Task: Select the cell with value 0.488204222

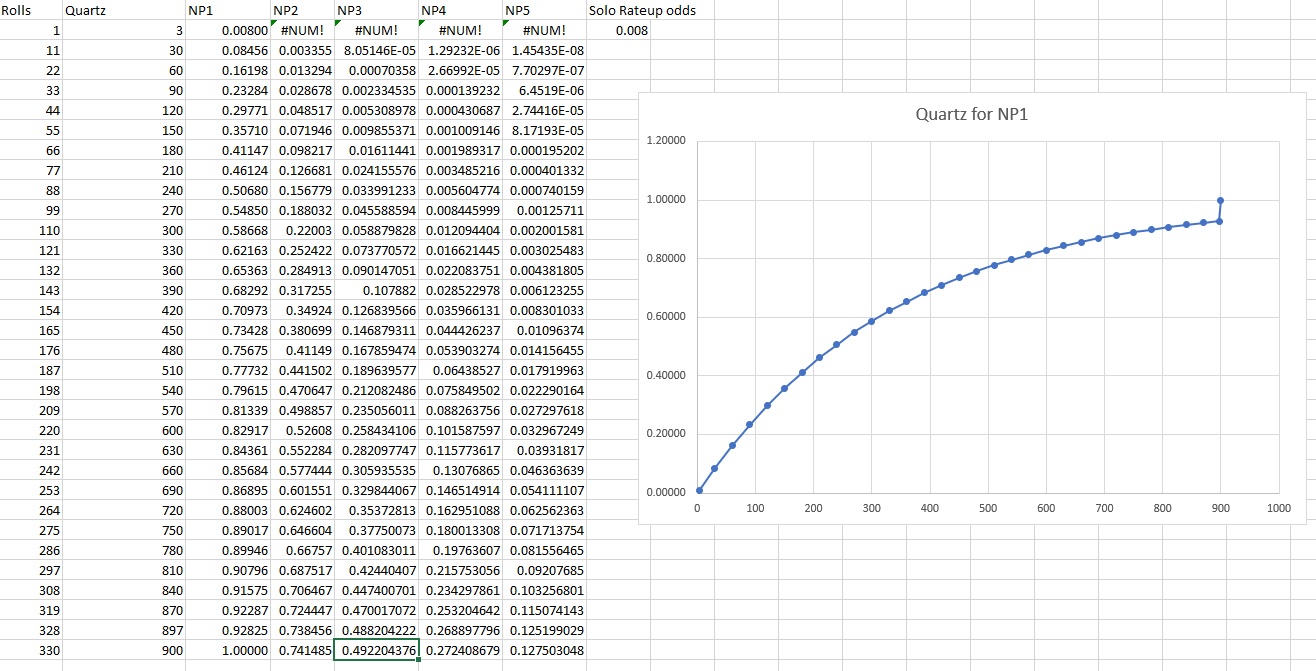Action: [x=375, y=630]
